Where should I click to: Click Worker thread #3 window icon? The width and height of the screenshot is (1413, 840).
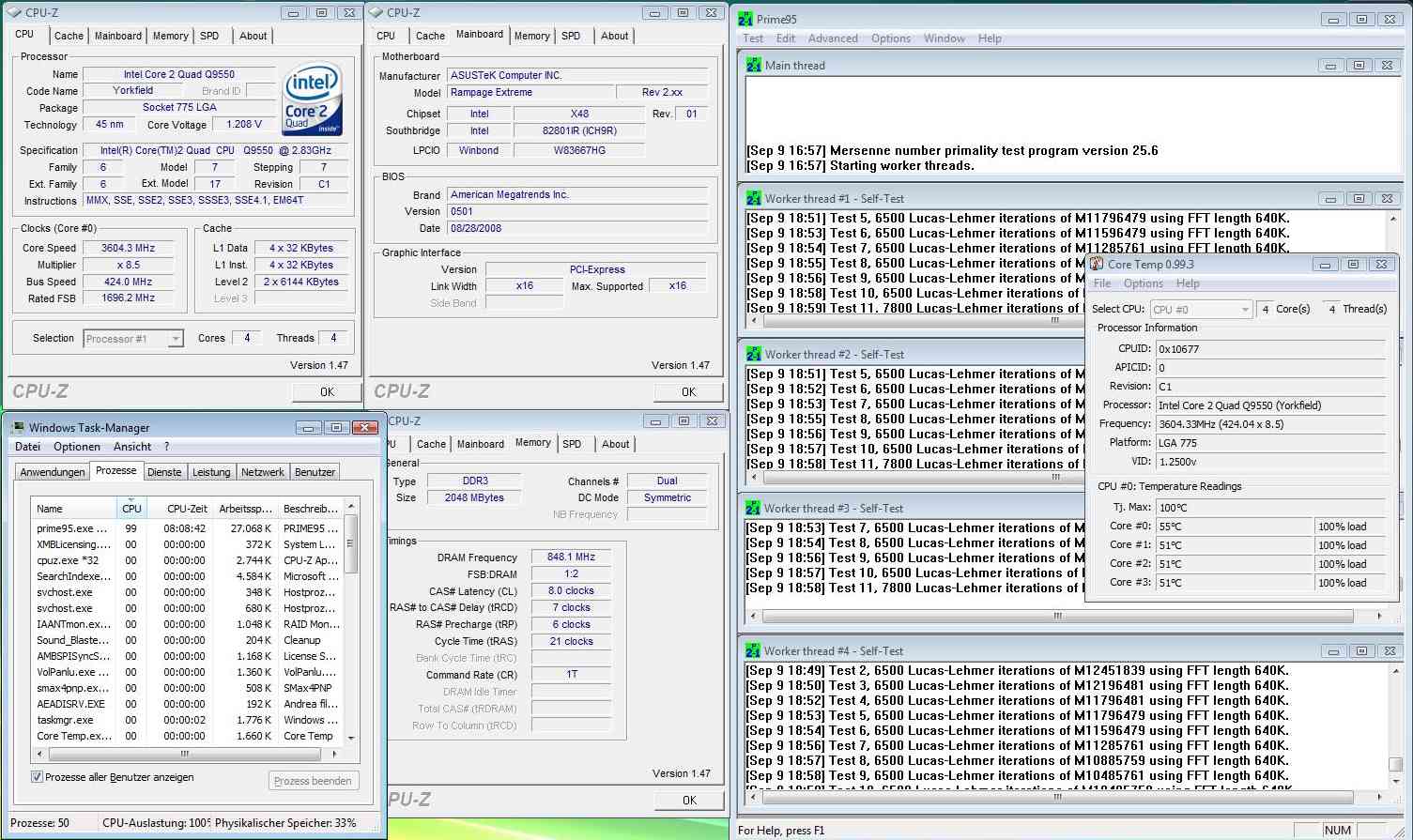tap(753, 508)
